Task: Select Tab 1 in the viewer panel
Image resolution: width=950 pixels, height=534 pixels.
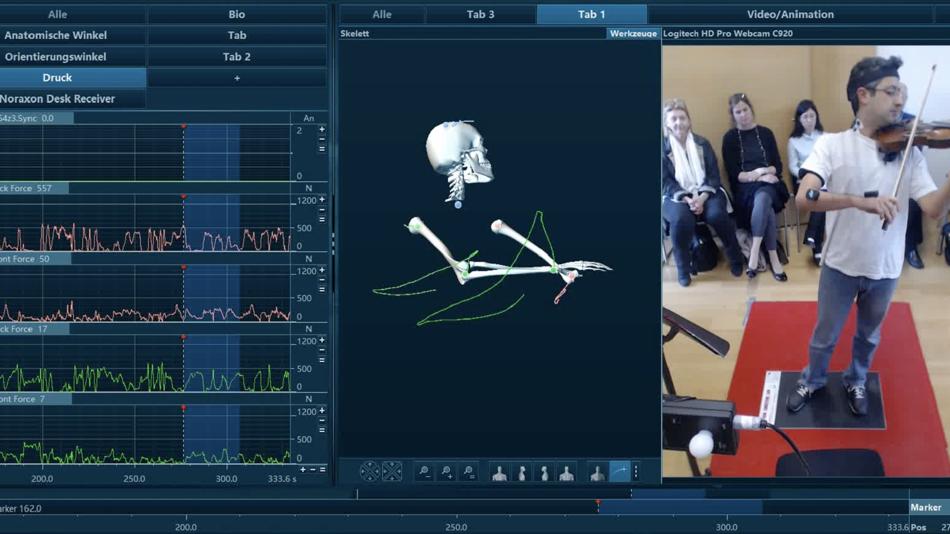Action: tap(591, 14)
